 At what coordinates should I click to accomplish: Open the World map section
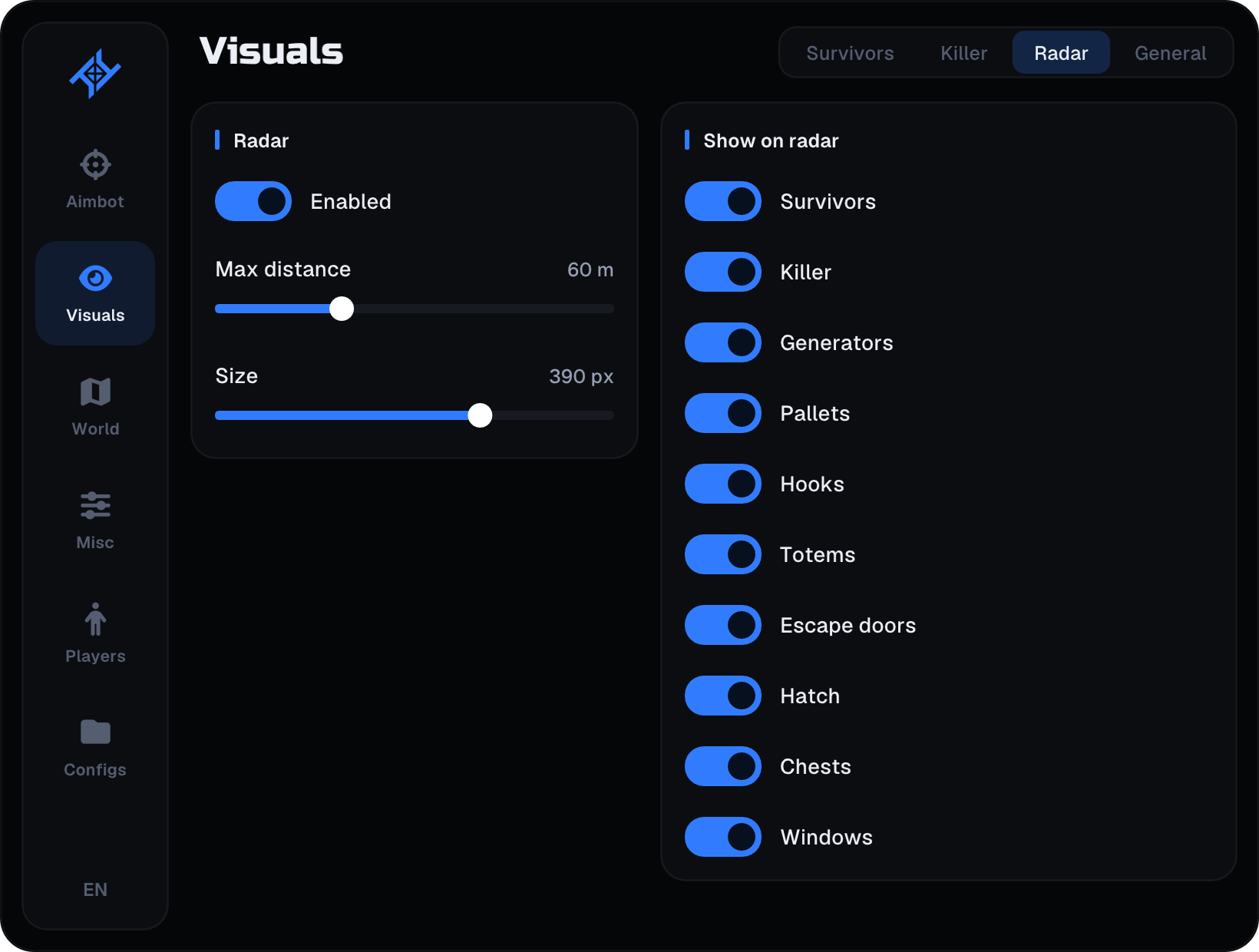(95, 406)
